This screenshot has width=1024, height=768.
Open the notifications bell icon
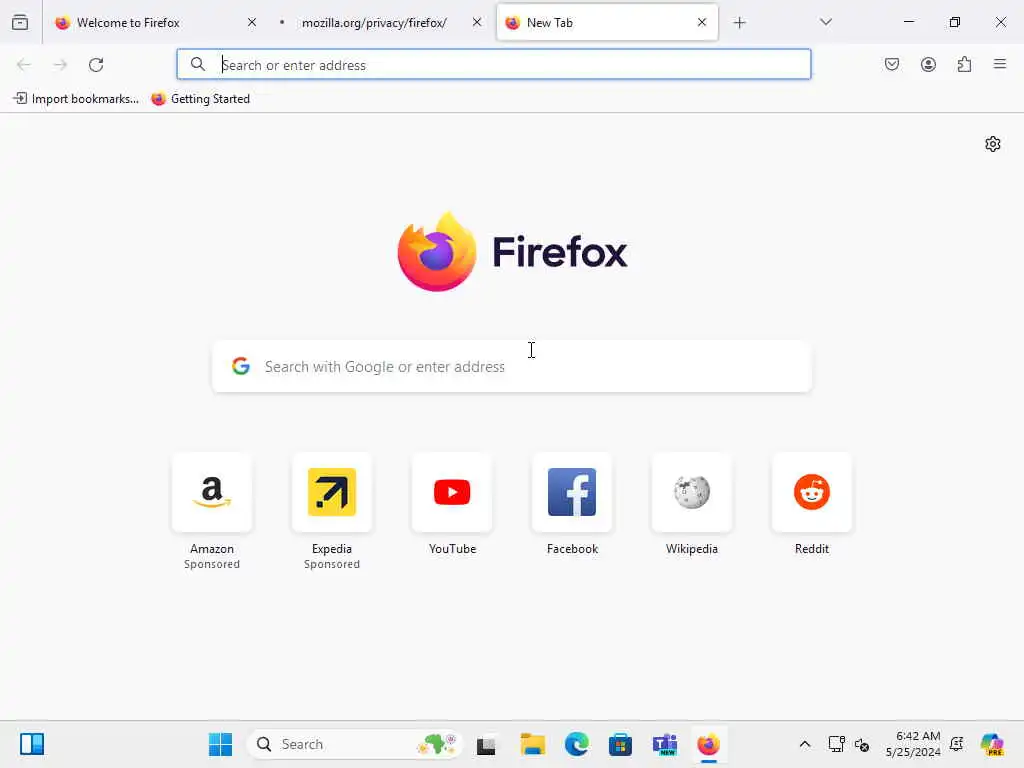point(957,744)
